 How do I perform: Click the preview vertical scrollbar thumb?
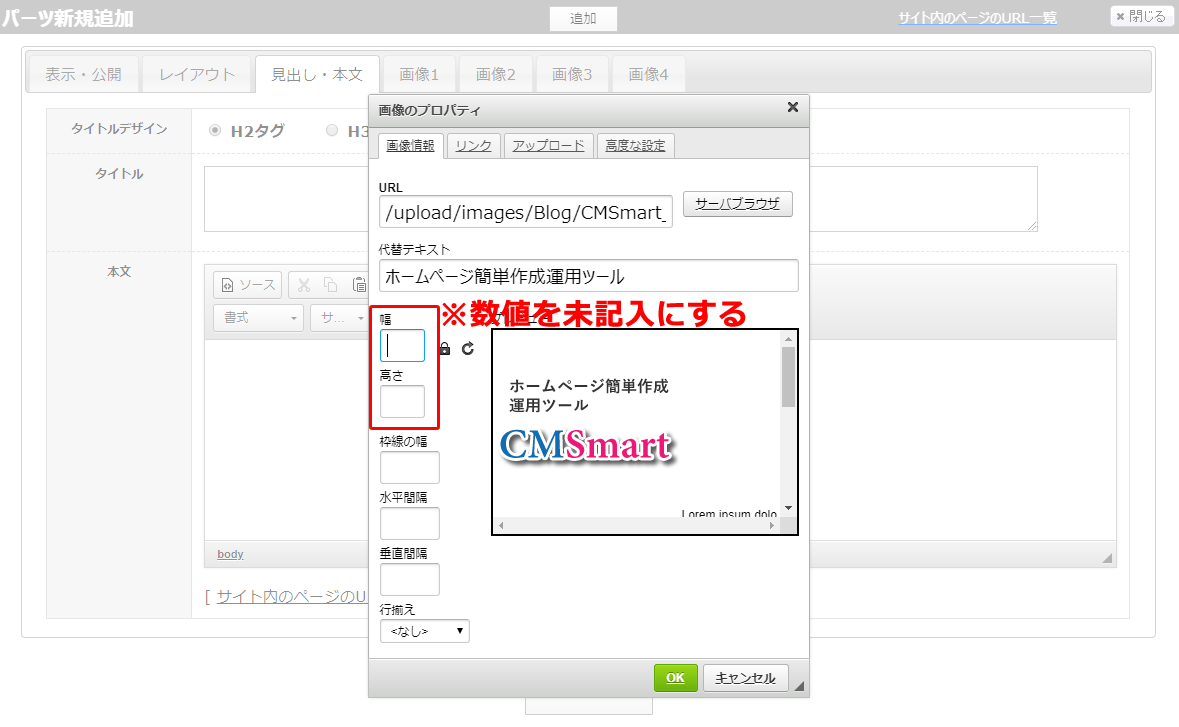click(788, 376)
